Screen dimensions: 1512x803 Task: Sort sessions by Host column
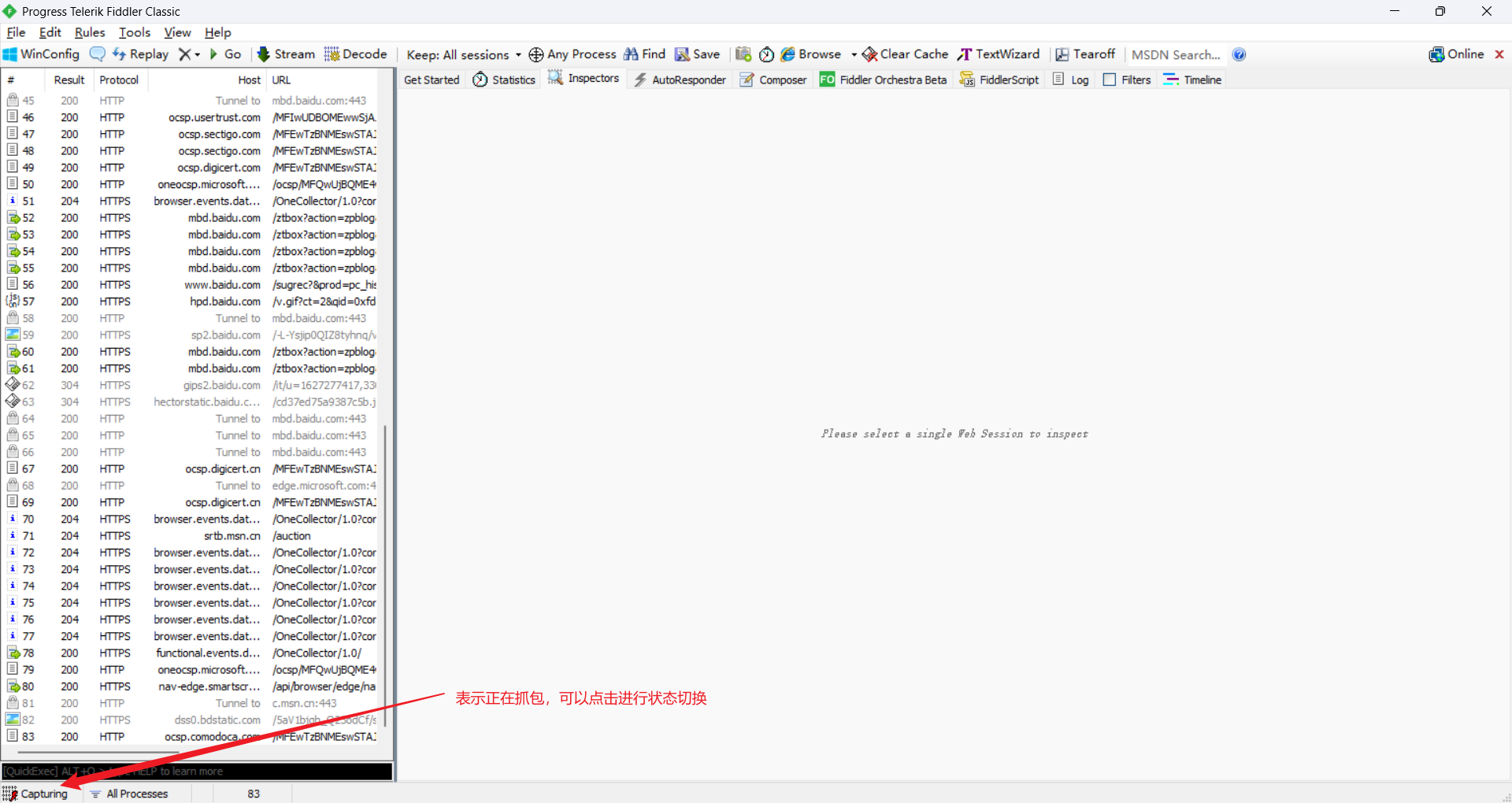coord(206,80)
